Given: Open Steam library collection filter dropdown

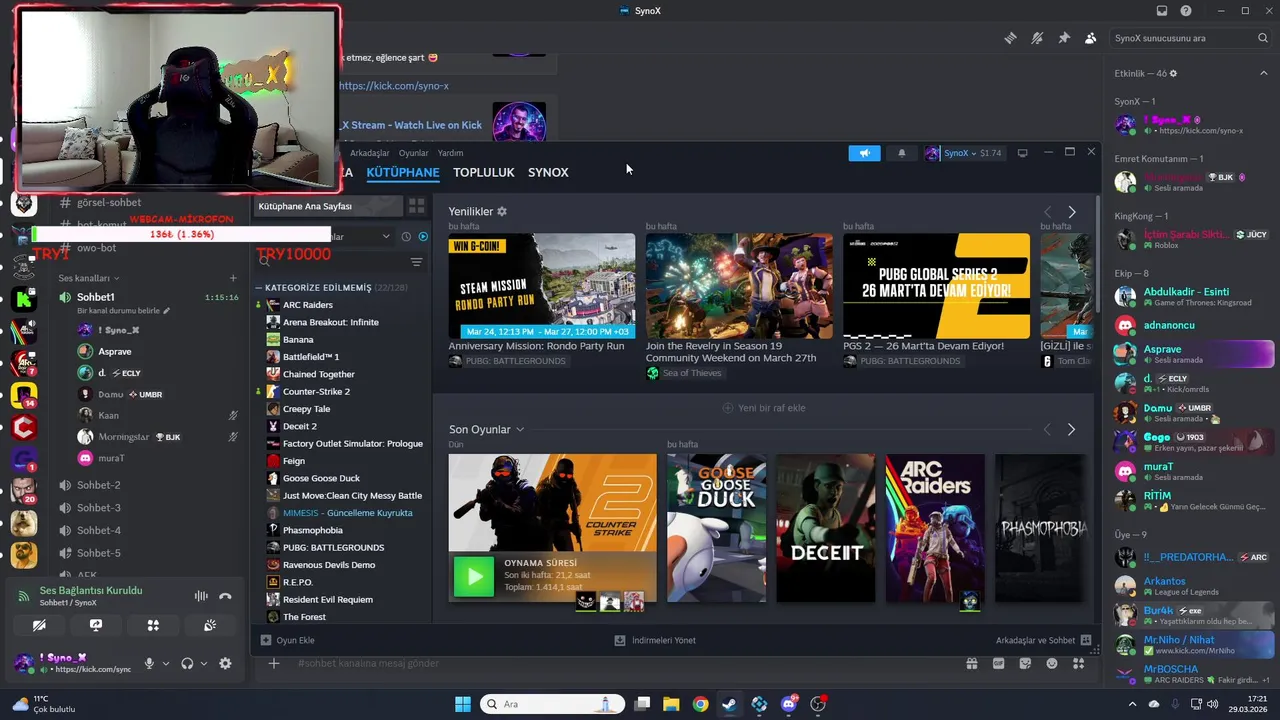Looking at the screenshot, I should point(386,236).
